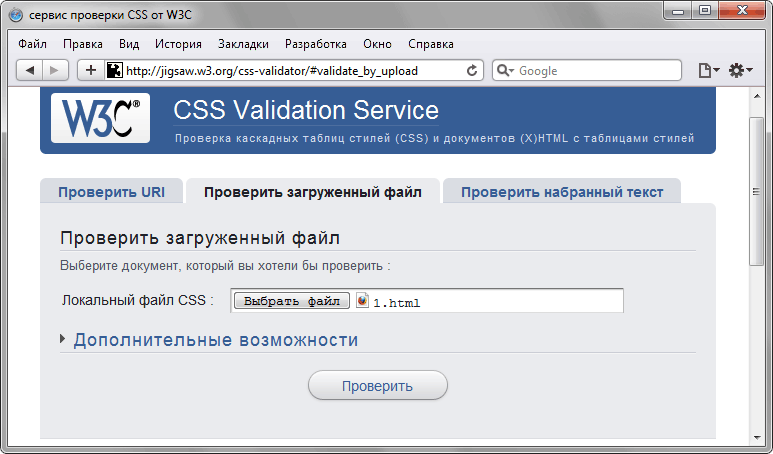Click the Google search field
The width and height of the screenshot is (773, 454).
(598, 71)
